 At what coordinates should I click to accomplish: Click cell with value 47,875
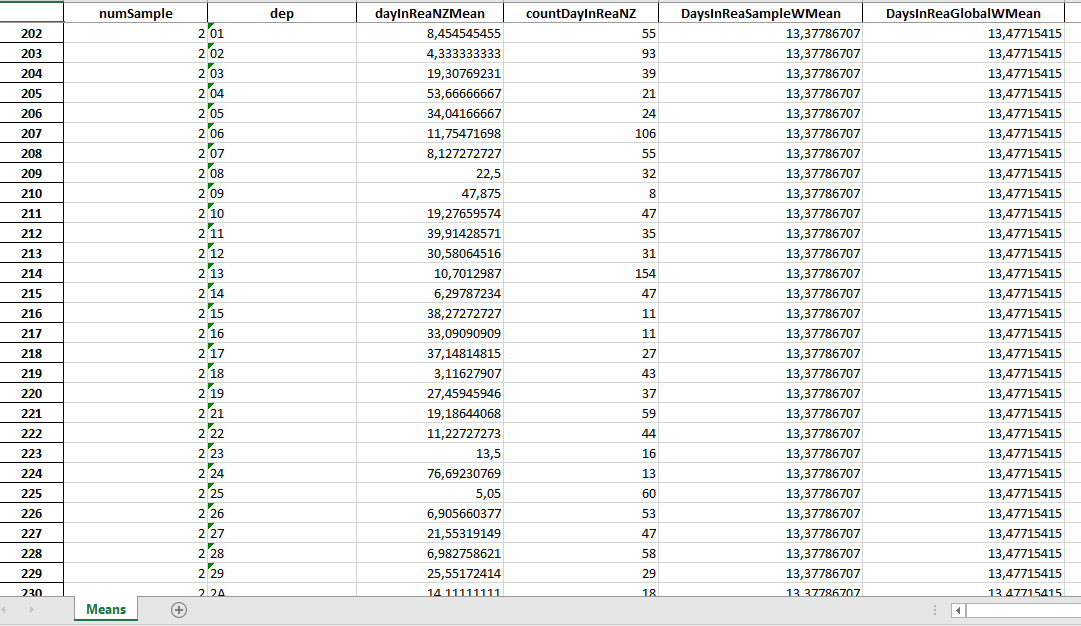(430, 194)
